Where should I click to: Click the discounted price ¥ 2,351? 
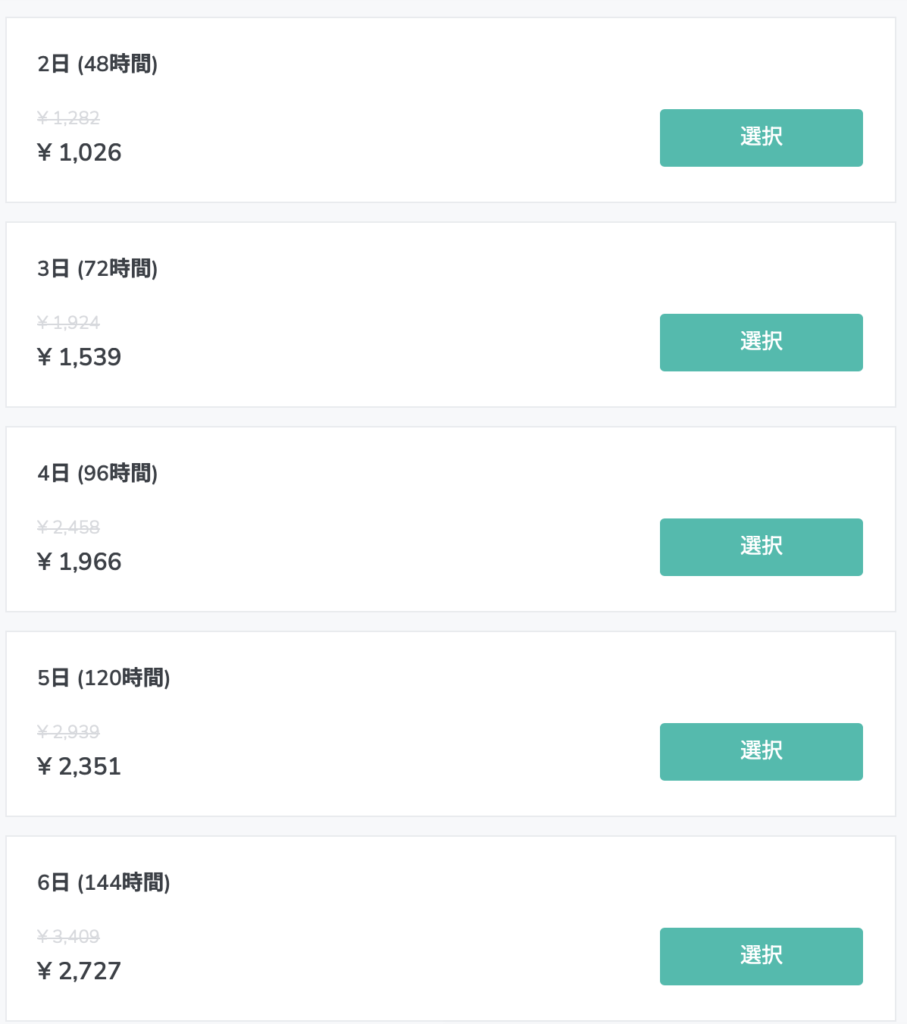coord(79,766)
